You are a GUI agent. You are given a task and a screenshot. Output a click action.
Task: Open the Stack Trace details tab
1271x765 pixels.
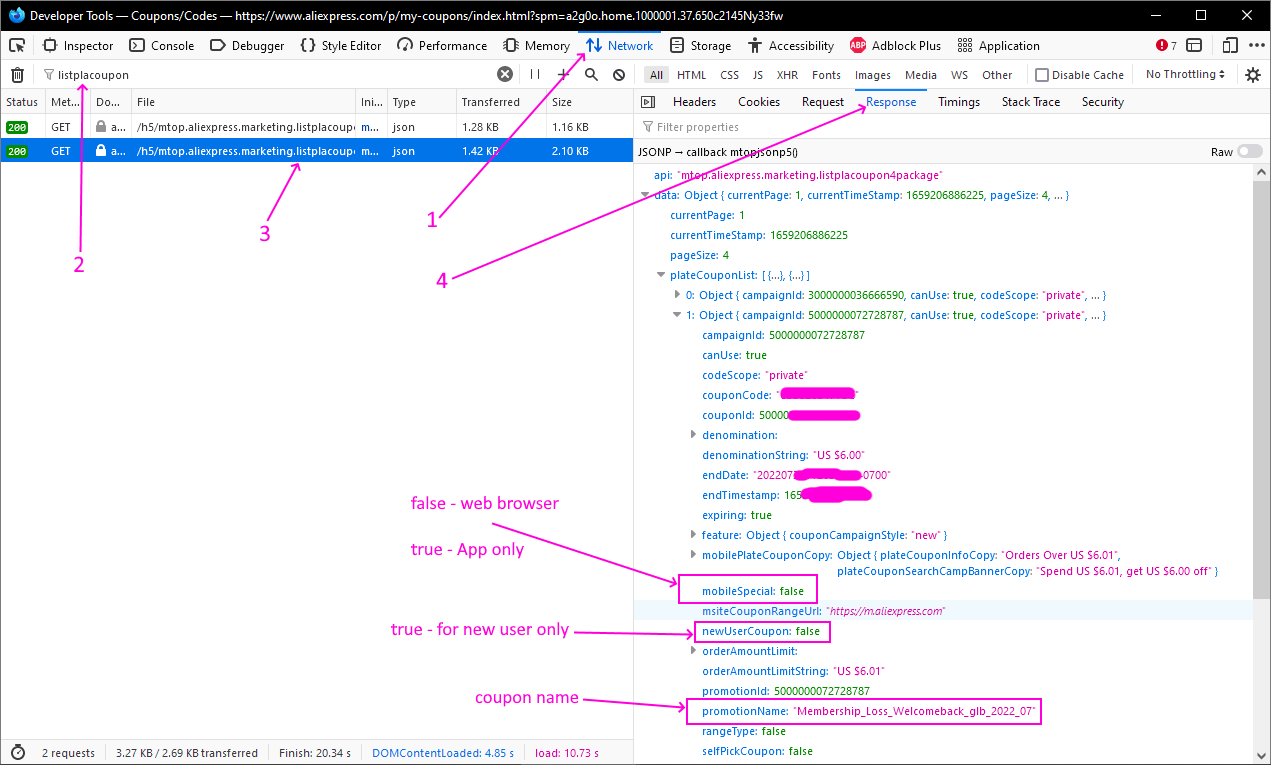(1031, 102)
